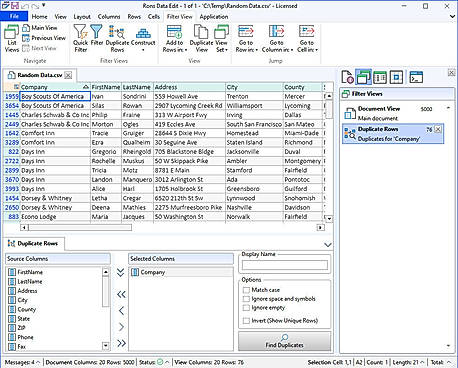Select Document View main document entry
458x368 pixels.
coord(393,113)
